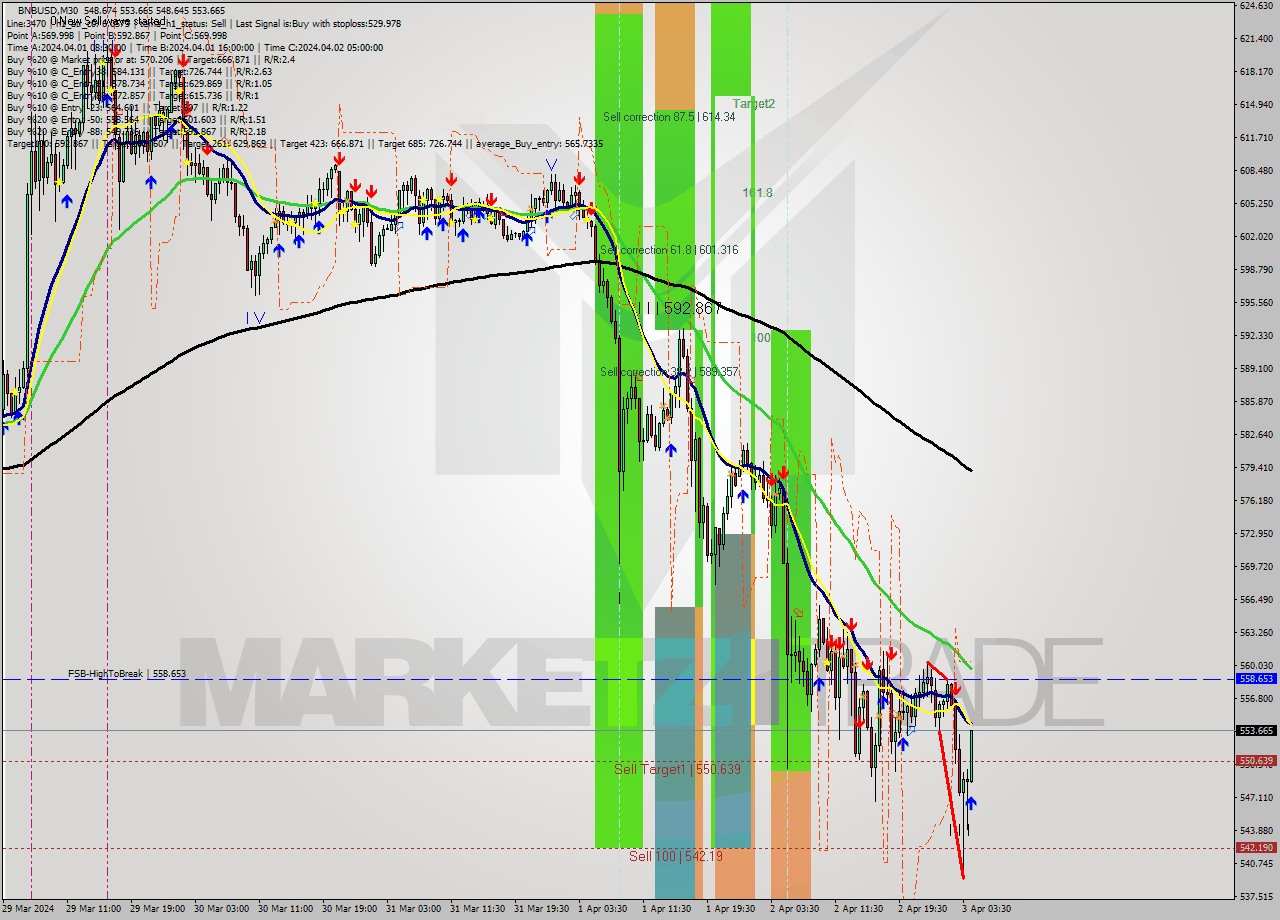Screen dimensions: 1280x920
Task: Click the 'Target 423: 666.871' text
Action: pos(321,143)
